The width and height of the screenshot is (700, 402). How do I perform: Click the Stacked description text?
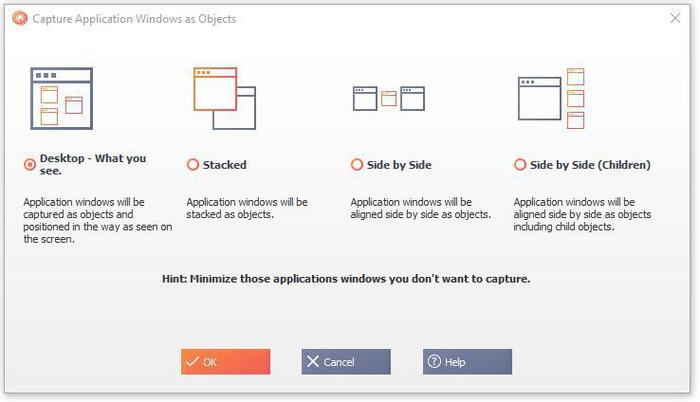tap(247, 208)
